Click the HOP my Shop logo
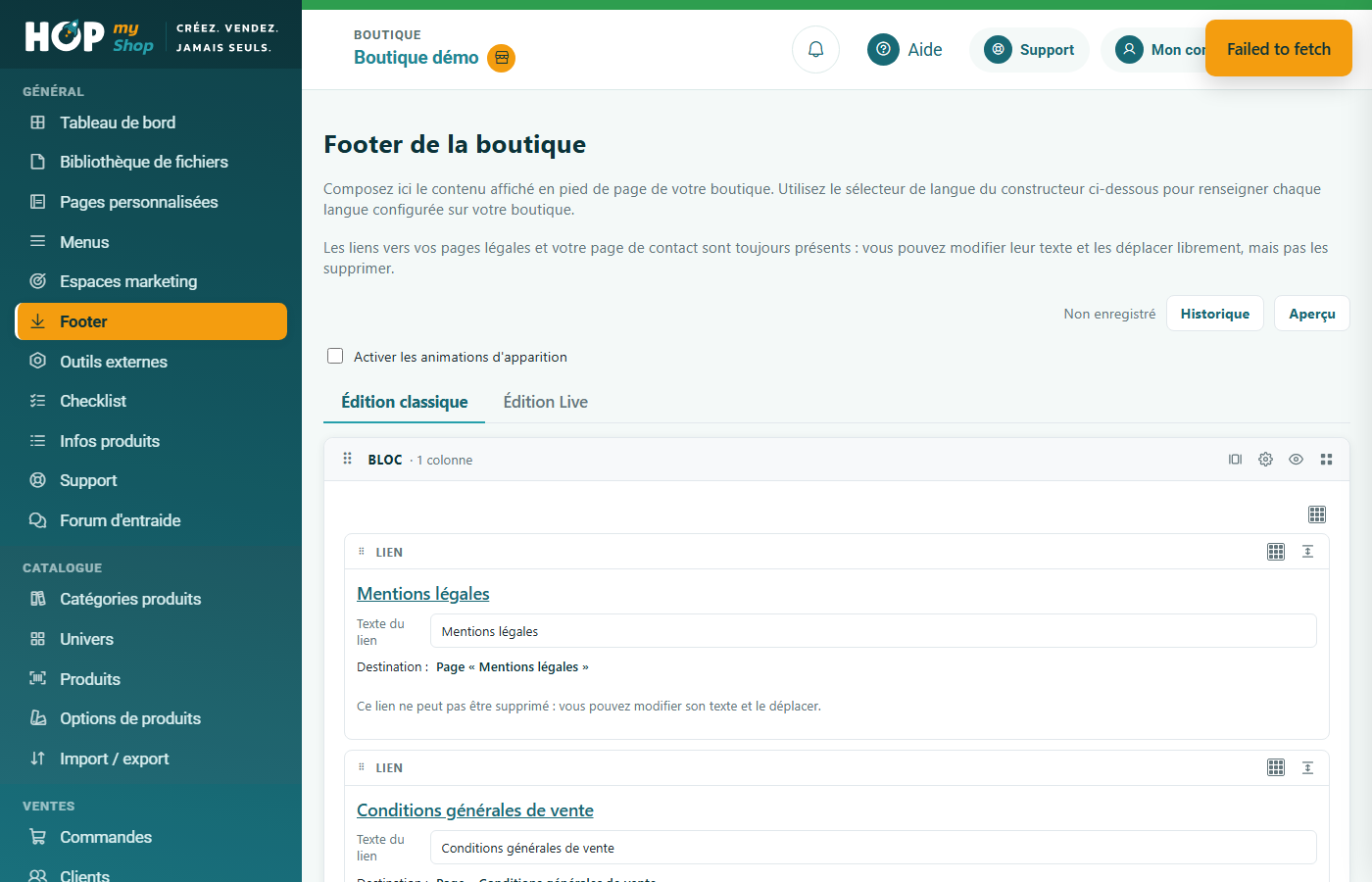This screenshot has height=882, width=1372. pos(89,37)
